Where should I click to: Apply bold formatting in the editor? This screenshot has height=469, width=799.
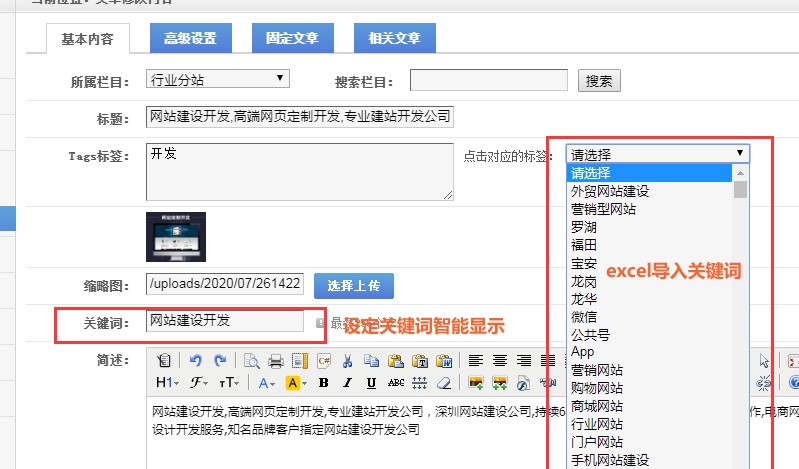coord(323,383)
